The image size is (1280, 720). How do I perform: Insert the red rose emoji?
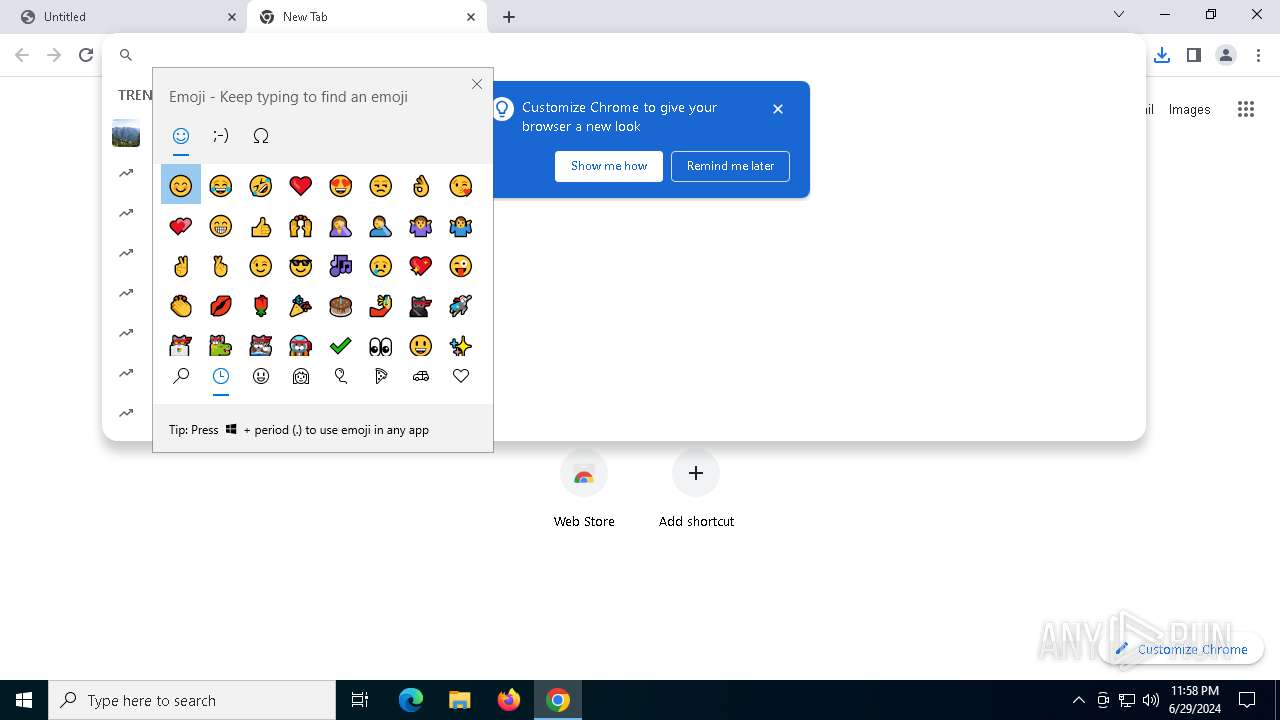[261, 306]
